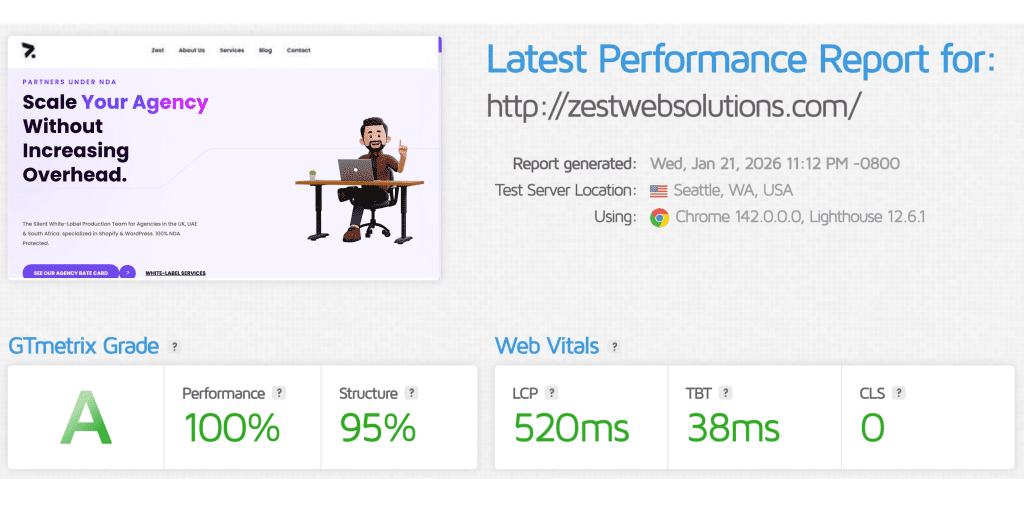Click the LCP question mark icon

552,393
